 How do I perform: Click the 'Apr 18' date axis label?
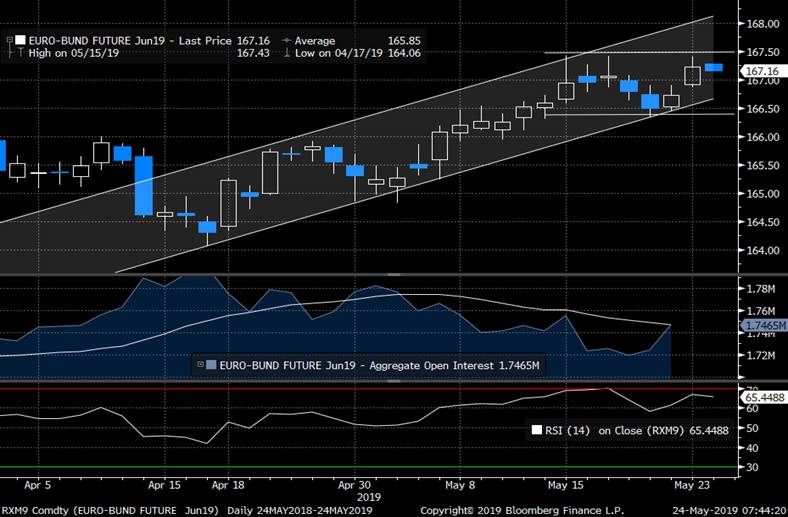pyautogui.click(x=228, y=486)
